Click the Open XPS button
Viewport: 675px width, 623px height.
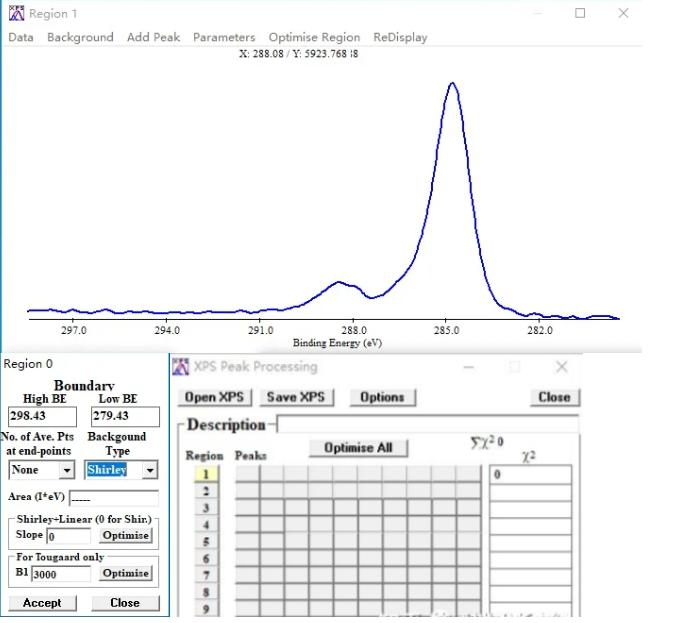(214, 397)
